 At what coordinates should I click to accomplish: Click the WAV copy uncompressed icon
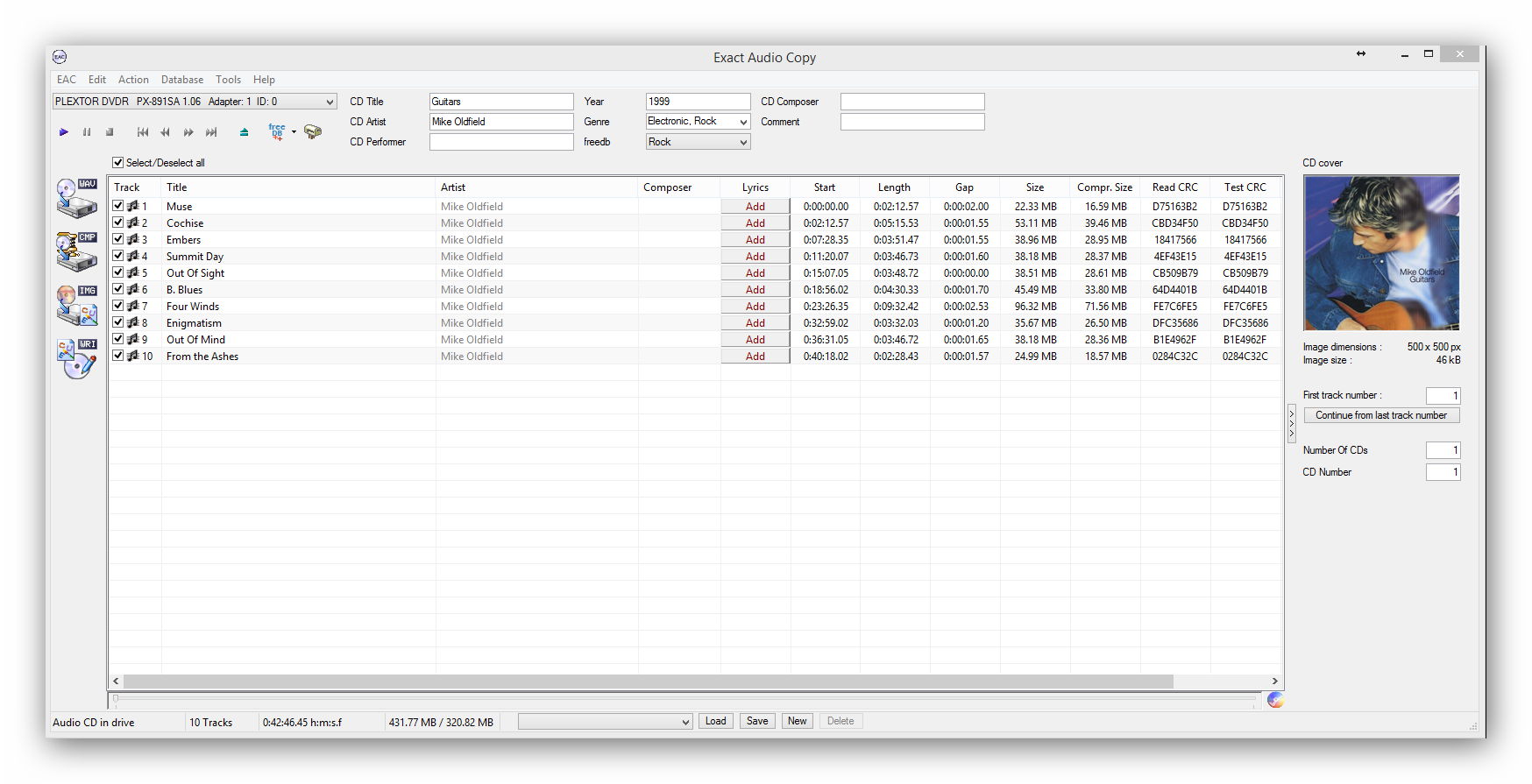[x=76, y=198]
